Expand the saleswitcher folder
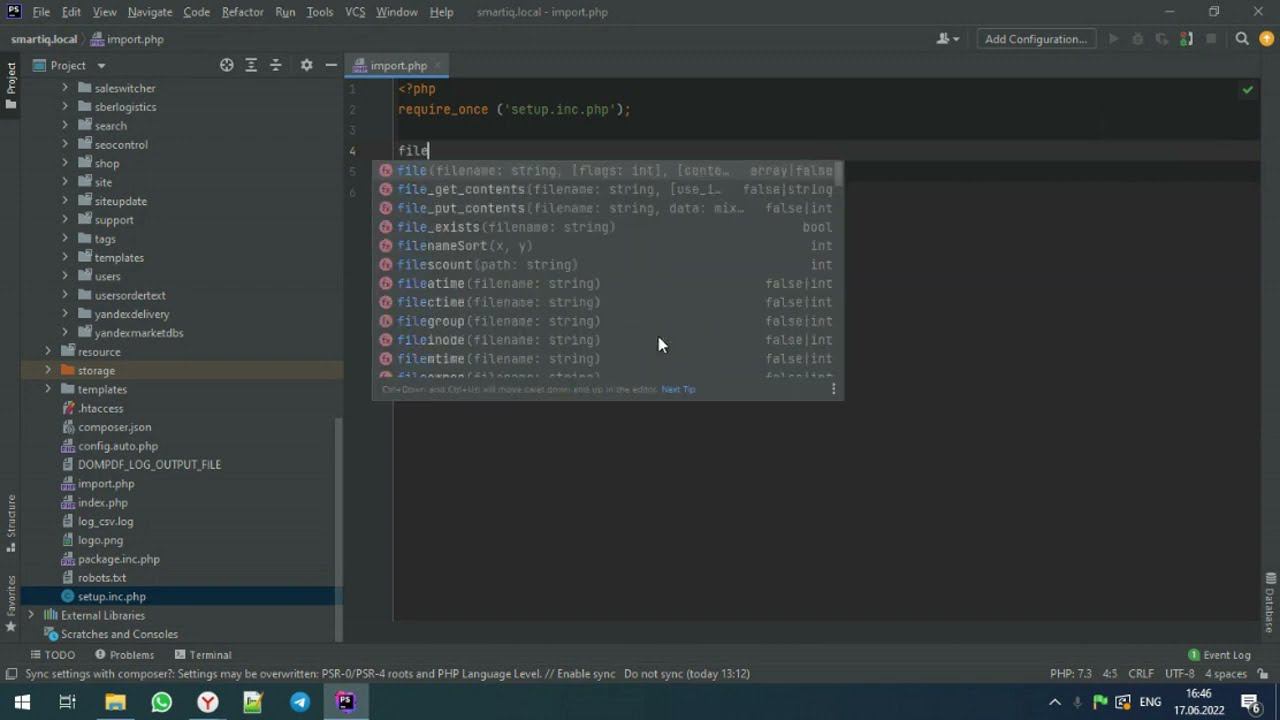 65,88
